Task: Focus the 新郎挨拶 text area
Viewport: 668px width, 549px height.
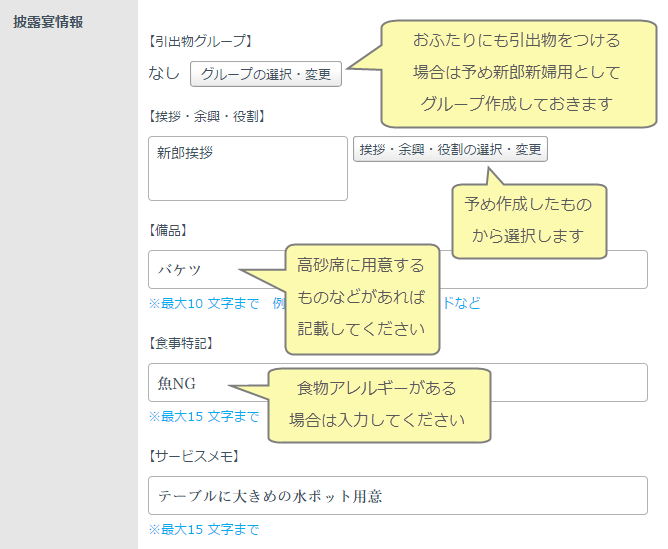Action: (x=247, y=169)
